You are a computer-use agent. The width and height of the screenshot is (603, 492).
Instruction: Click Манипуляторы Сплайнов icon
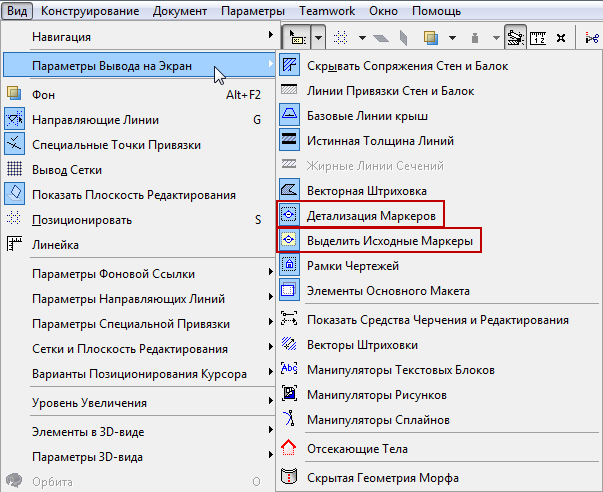pyautogui.click(x=289, y=419)
